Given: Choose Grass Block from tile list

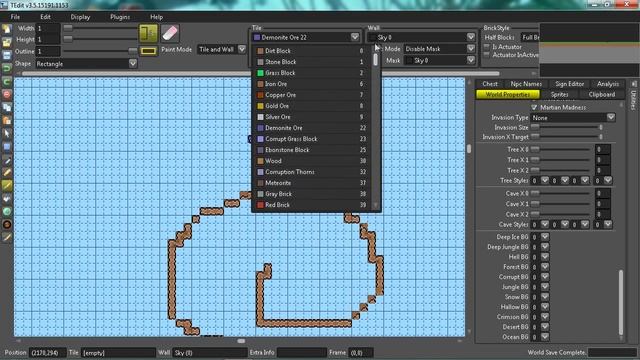Looking at the screenshot, I should (x=311, y=73).
